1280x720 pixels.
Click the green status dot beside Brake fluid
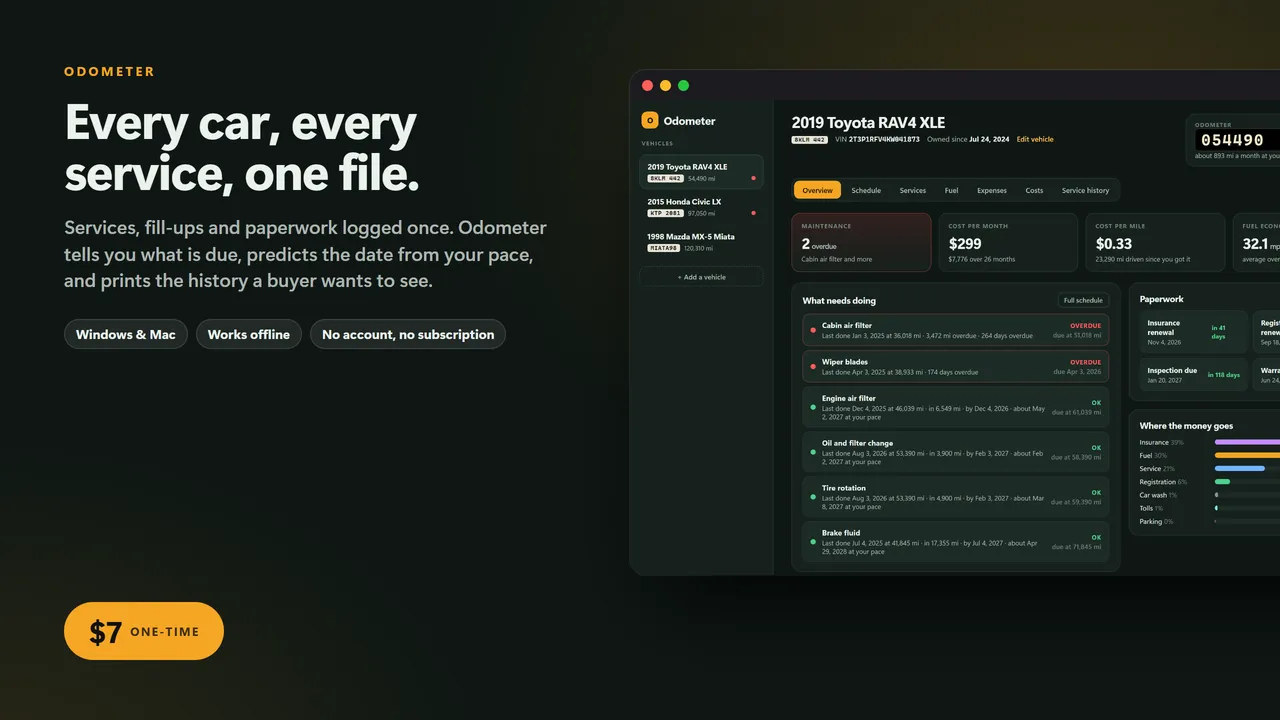tap(813, 542)
